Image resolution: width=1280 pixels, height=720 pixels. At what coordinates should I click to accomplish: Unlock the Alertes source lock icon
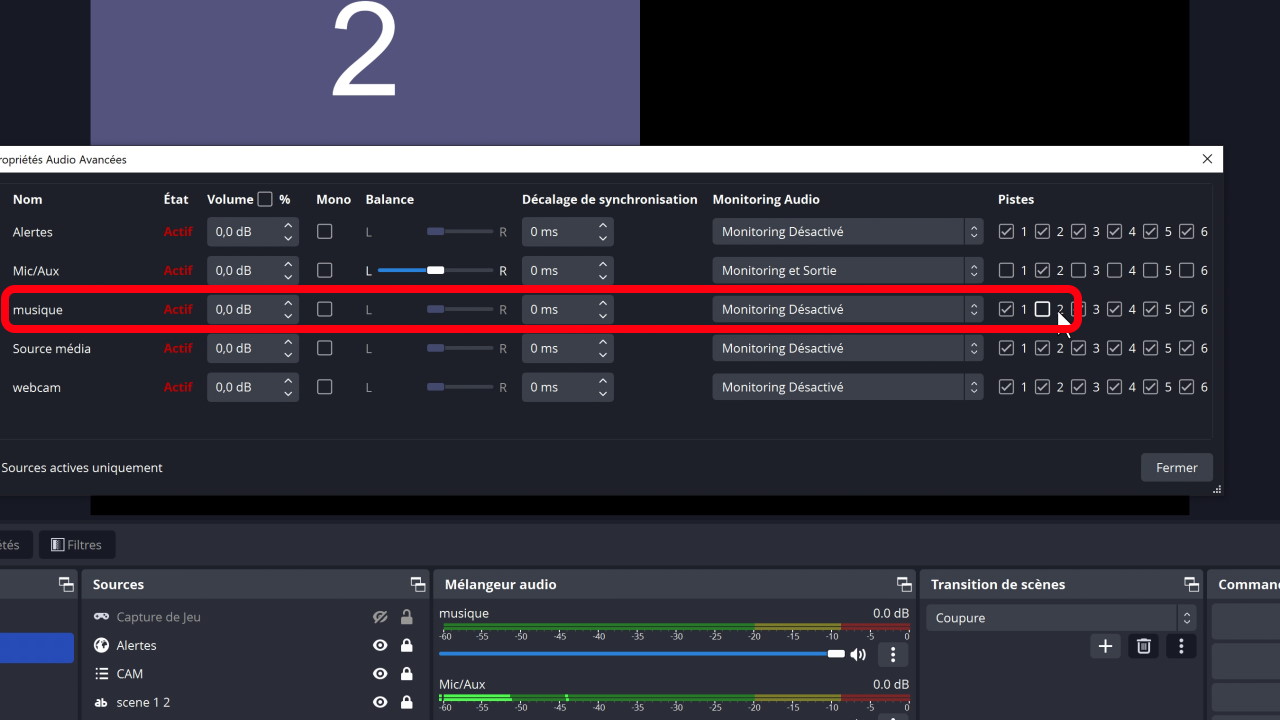(407, 646)
